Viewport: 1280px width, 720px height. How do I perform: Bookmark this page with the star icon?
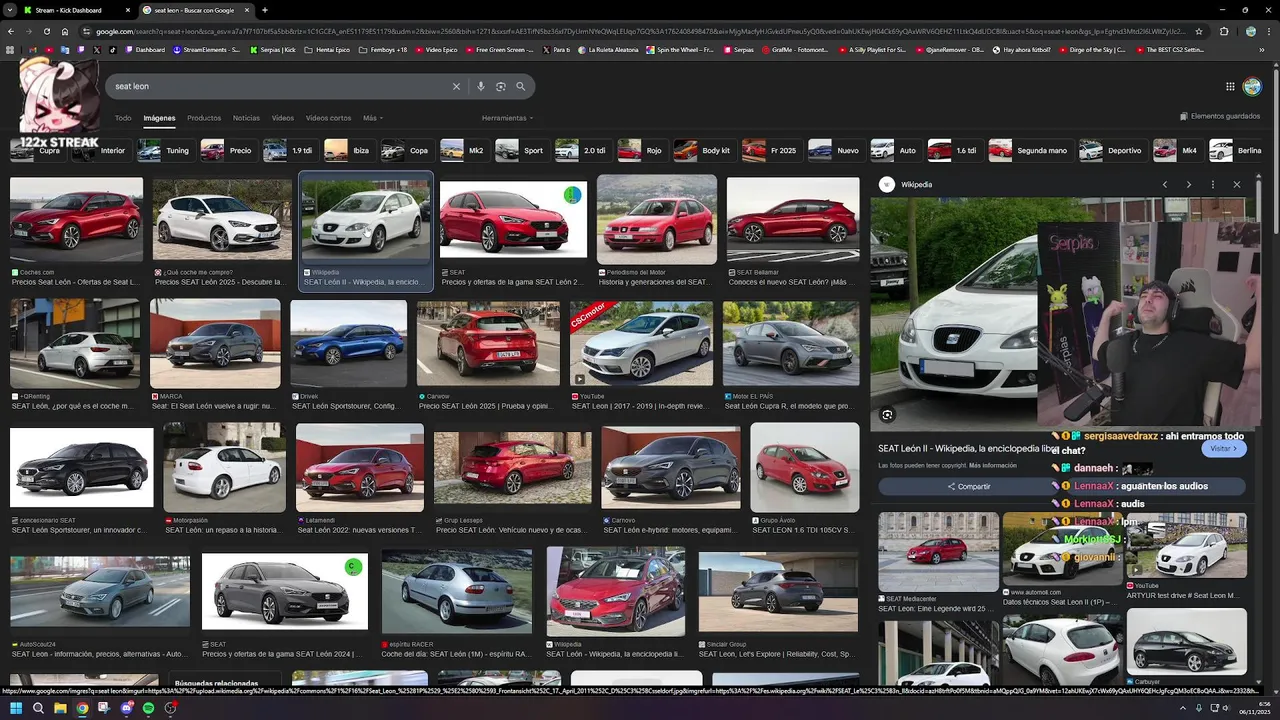pos(1199,31)
